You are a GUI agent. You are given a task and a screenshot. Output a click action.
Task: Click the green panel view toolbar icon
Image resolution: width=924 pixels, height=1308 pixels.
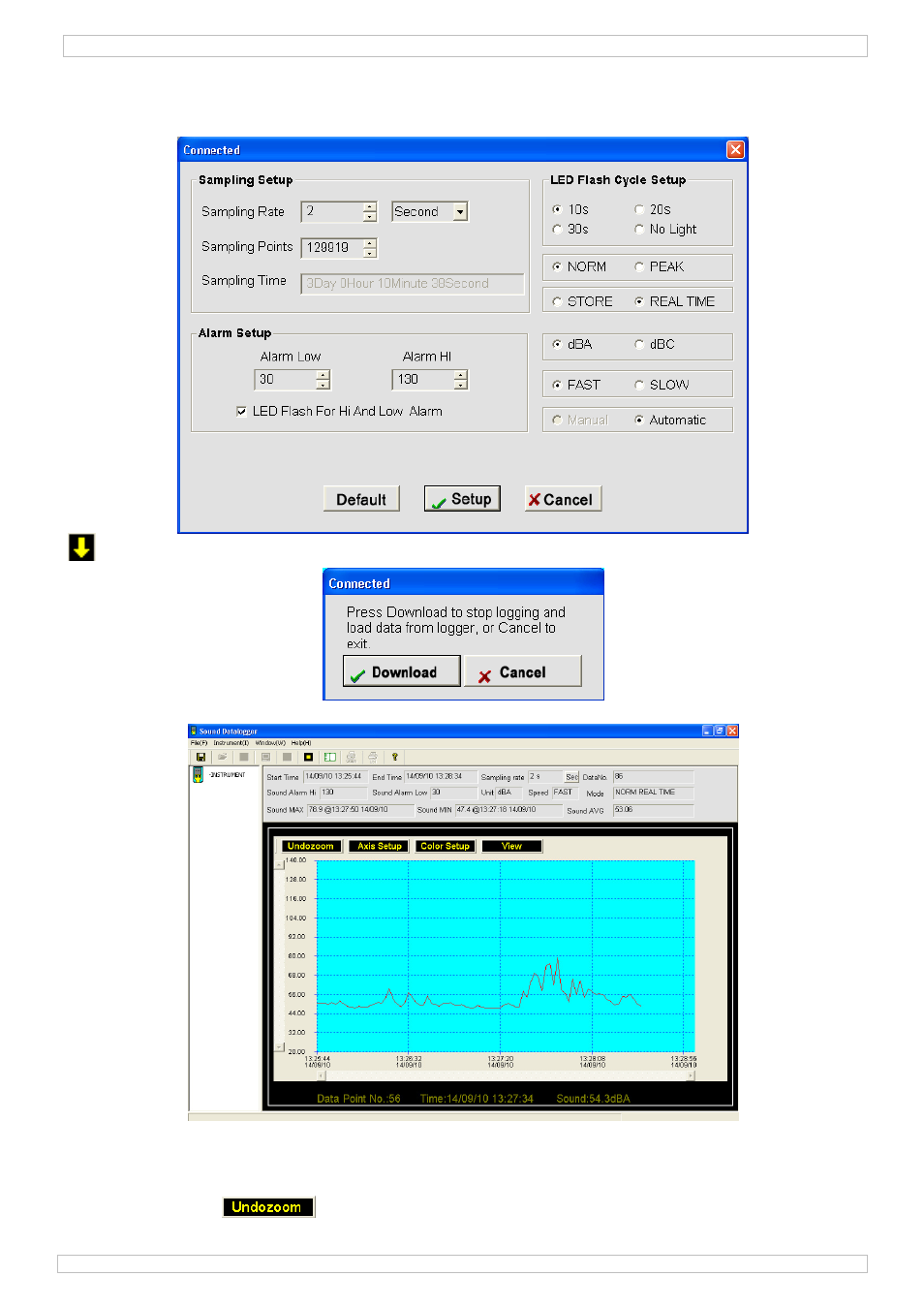[329, 757]
